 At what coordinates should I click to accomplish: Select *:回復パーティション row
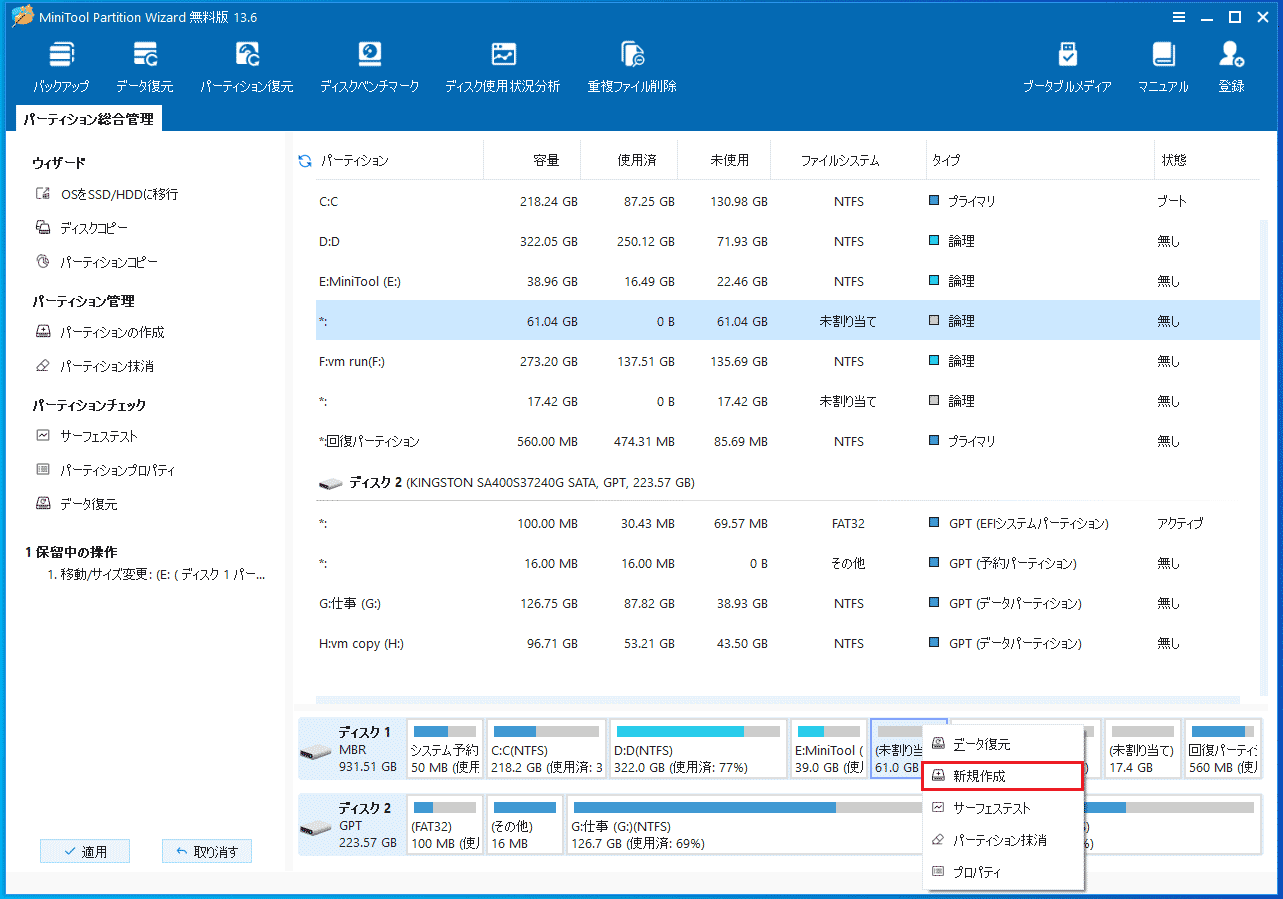(x=787, y=441)
